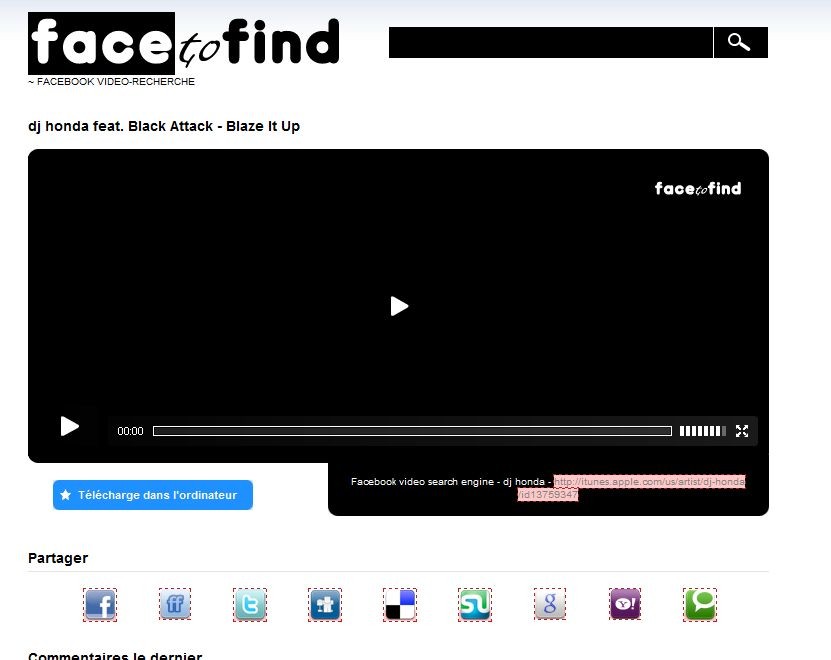Screen dimensions: 831x660
Task: Click the video title 'dj honda feat. Black Attack - Blaze It Up'
Action: coord(164,126)
